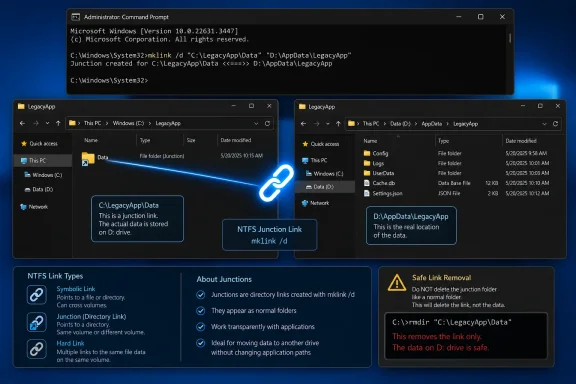Sort by Date modified column in right window
Image resolution: width=576 pixels, height=384 pixels.
click(521, 141)
